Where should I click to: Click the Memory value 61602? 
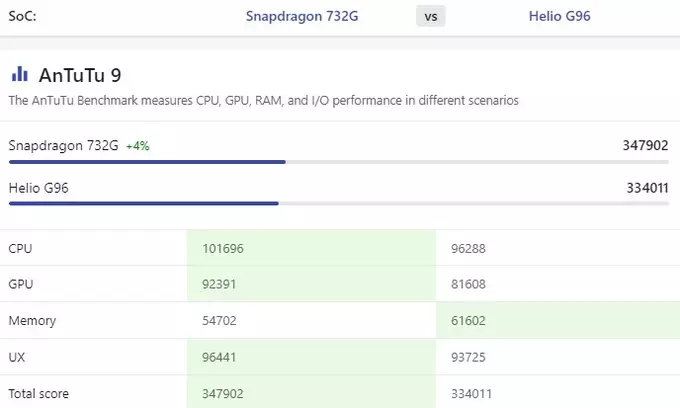468,321
